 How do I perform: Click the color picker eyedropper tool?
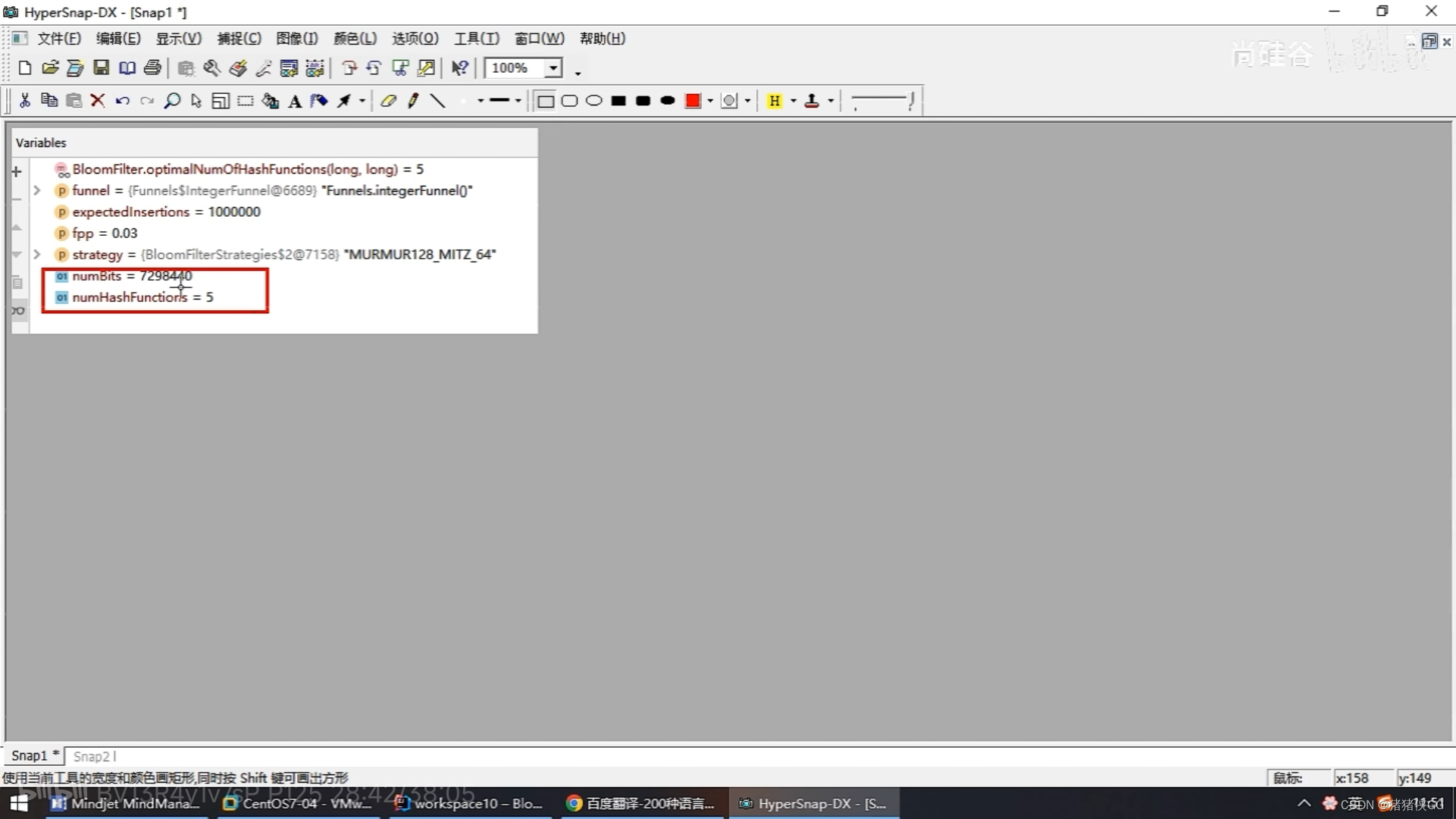coord(263,68)
